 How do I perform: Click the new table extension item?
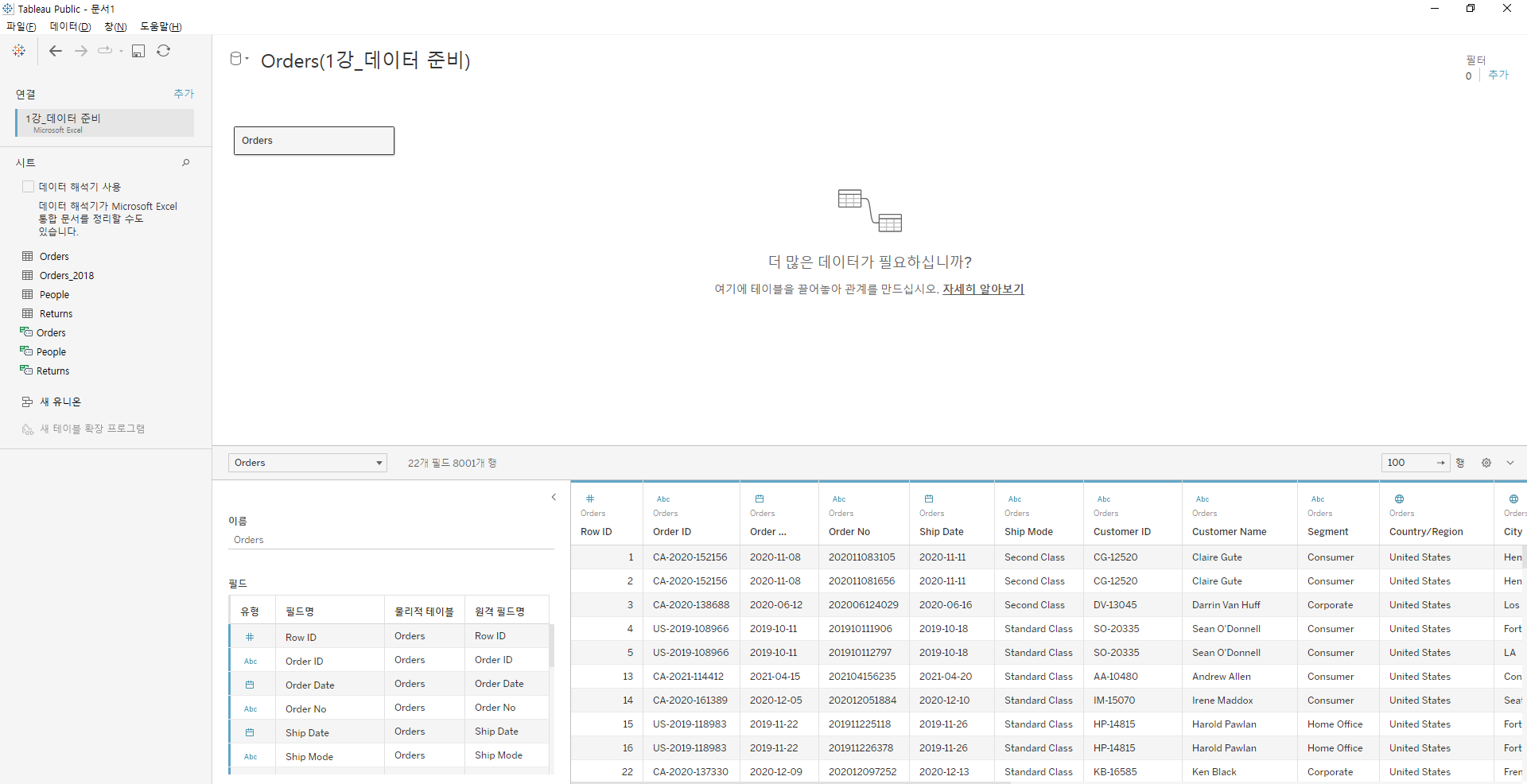tap(92, 429)
